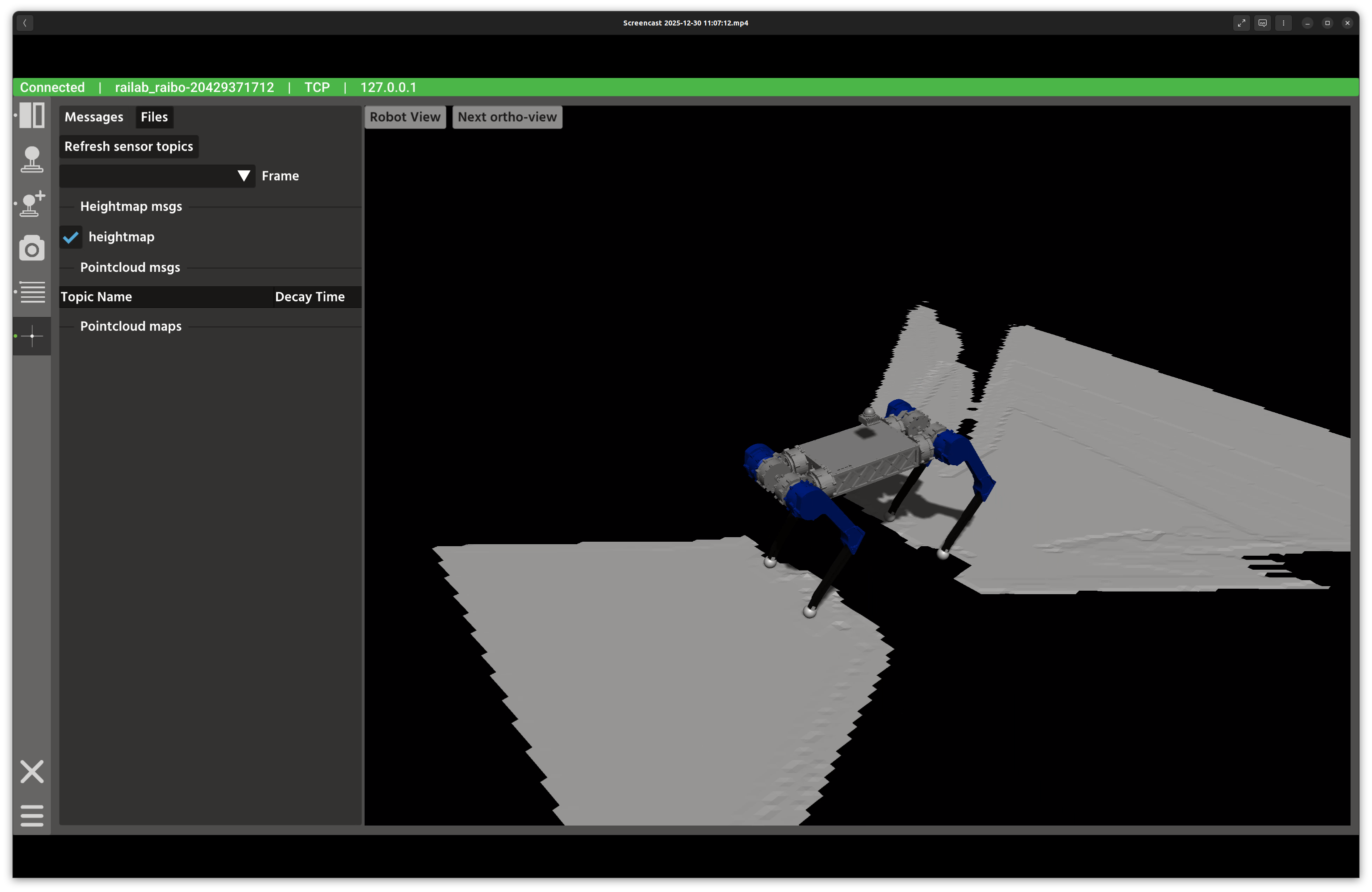Click the video player back arrow
Image resolution: width=1372 pixels, height=892 pixels.
[25, 23]
